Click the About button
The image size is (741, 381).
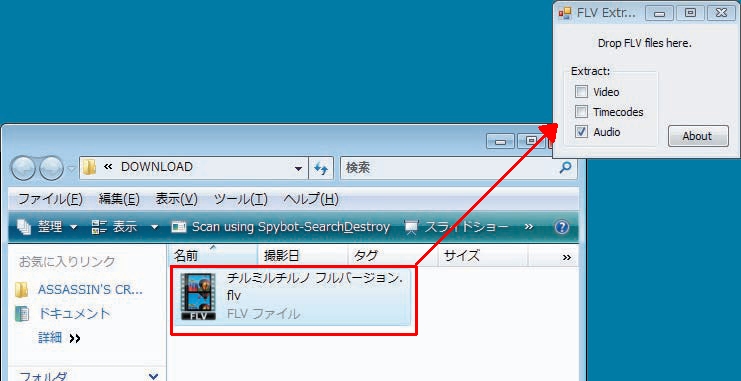tap(698, 136)
